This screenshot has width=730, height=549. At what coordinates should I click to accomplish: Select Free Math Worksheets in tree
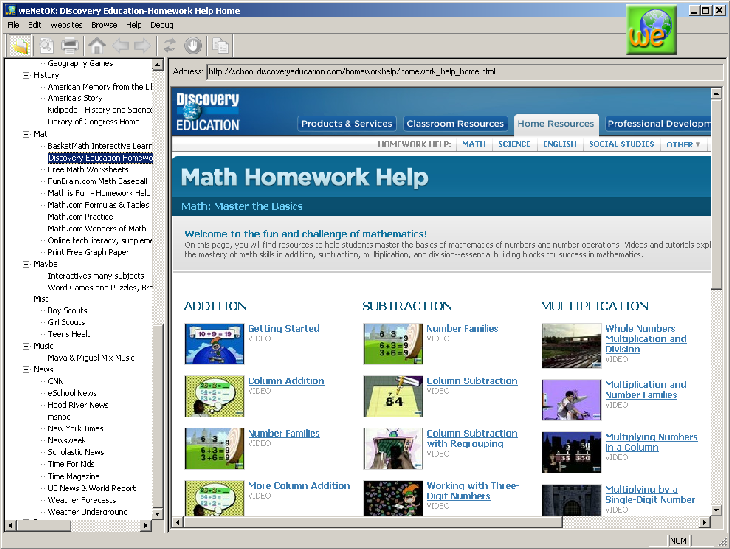pos(88,169)
